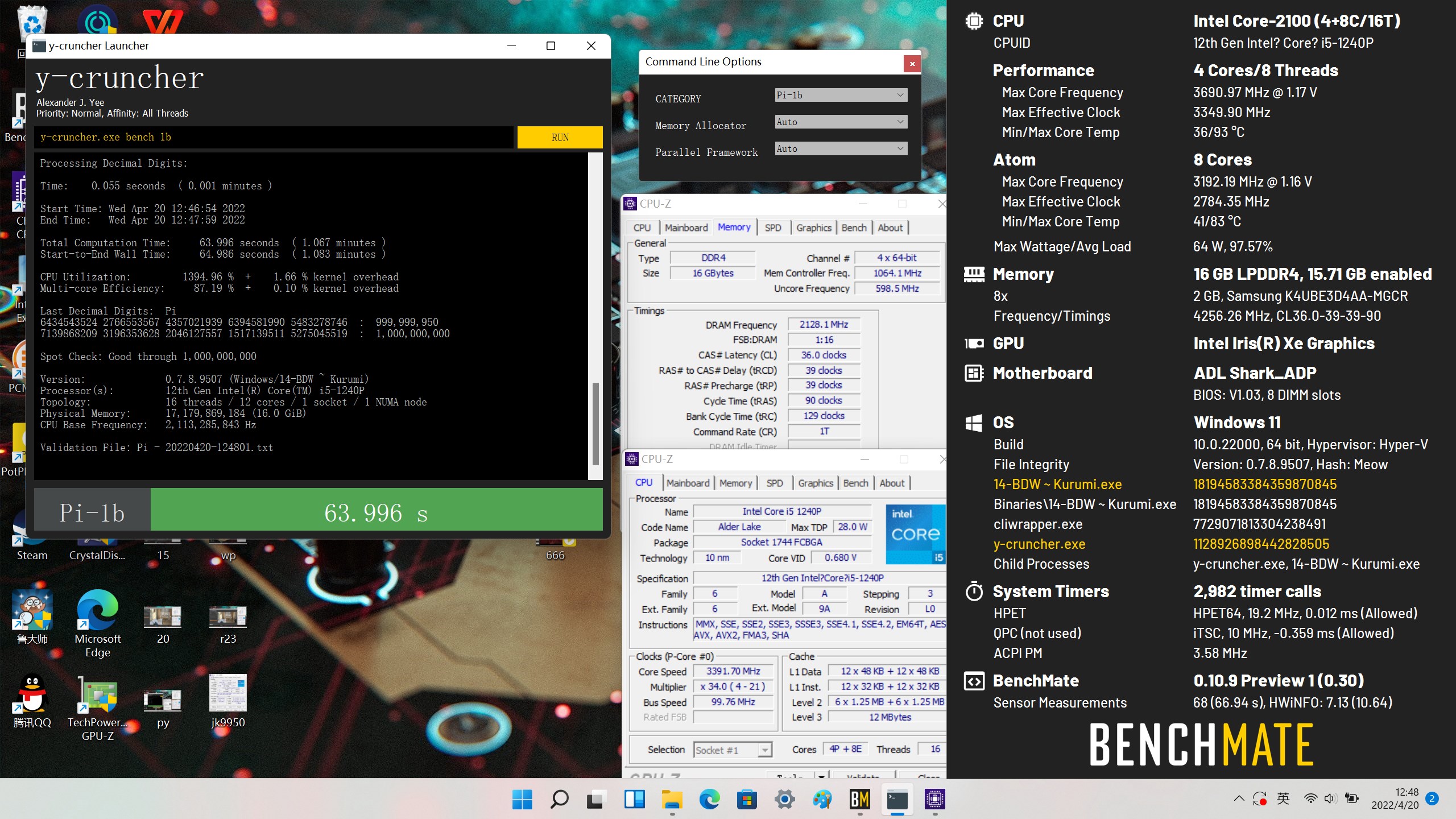The image size is (1456, 819).
Task: Open the 鲁大师 desktop shortcut
Action: click(32, 617)
